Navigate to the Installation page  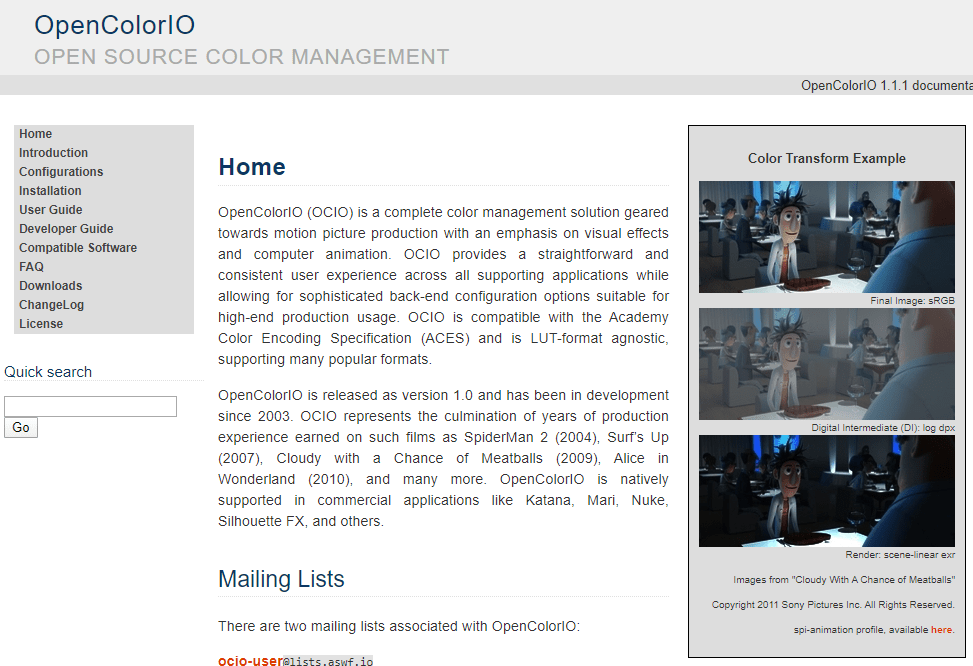pyautogui.click(x=50, y=191)
